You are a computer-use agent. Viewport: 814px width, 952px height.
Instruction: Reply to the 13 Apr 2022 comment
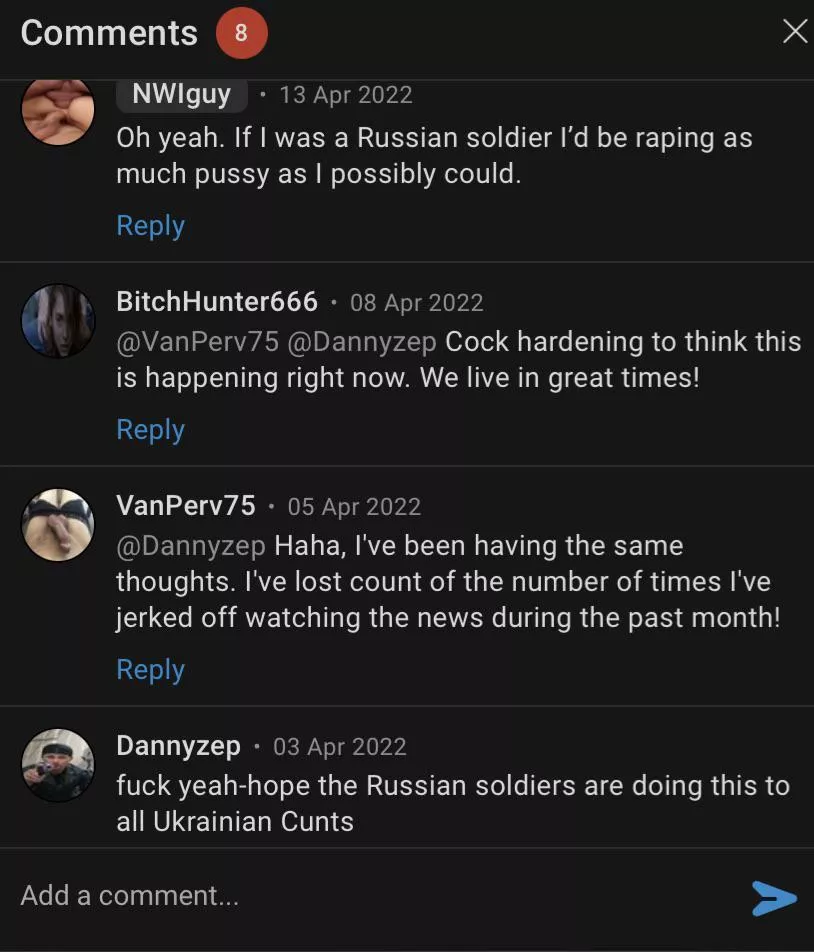(150, 225)
